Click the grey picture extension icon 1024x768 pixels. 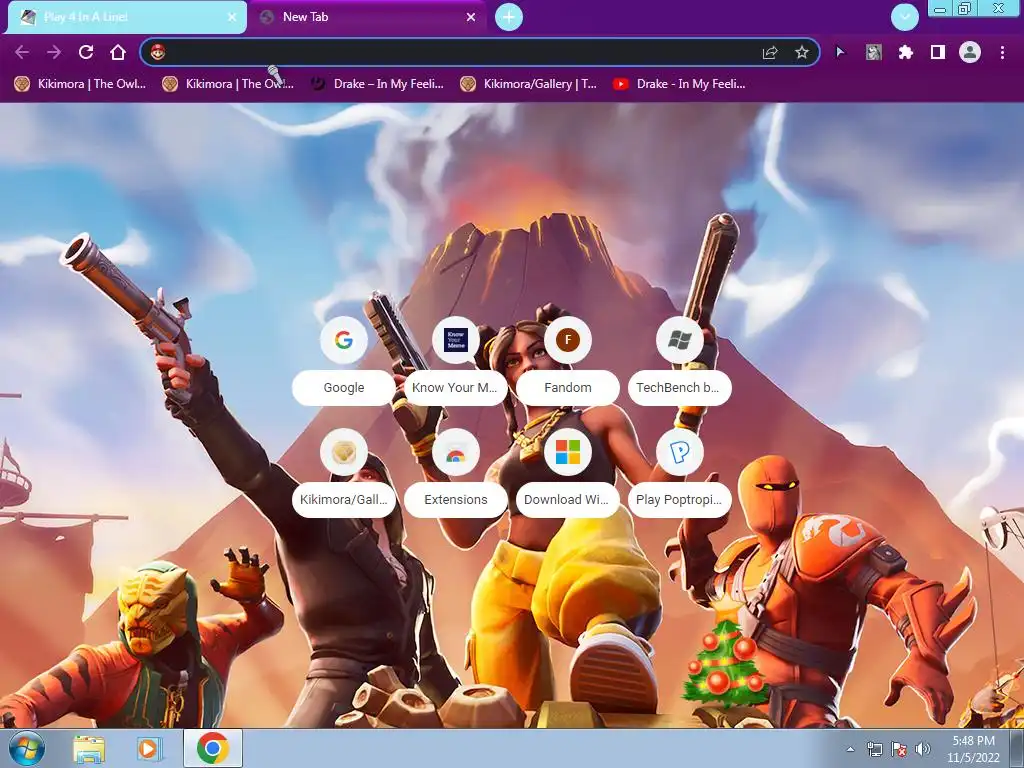[x=873, y=52]
